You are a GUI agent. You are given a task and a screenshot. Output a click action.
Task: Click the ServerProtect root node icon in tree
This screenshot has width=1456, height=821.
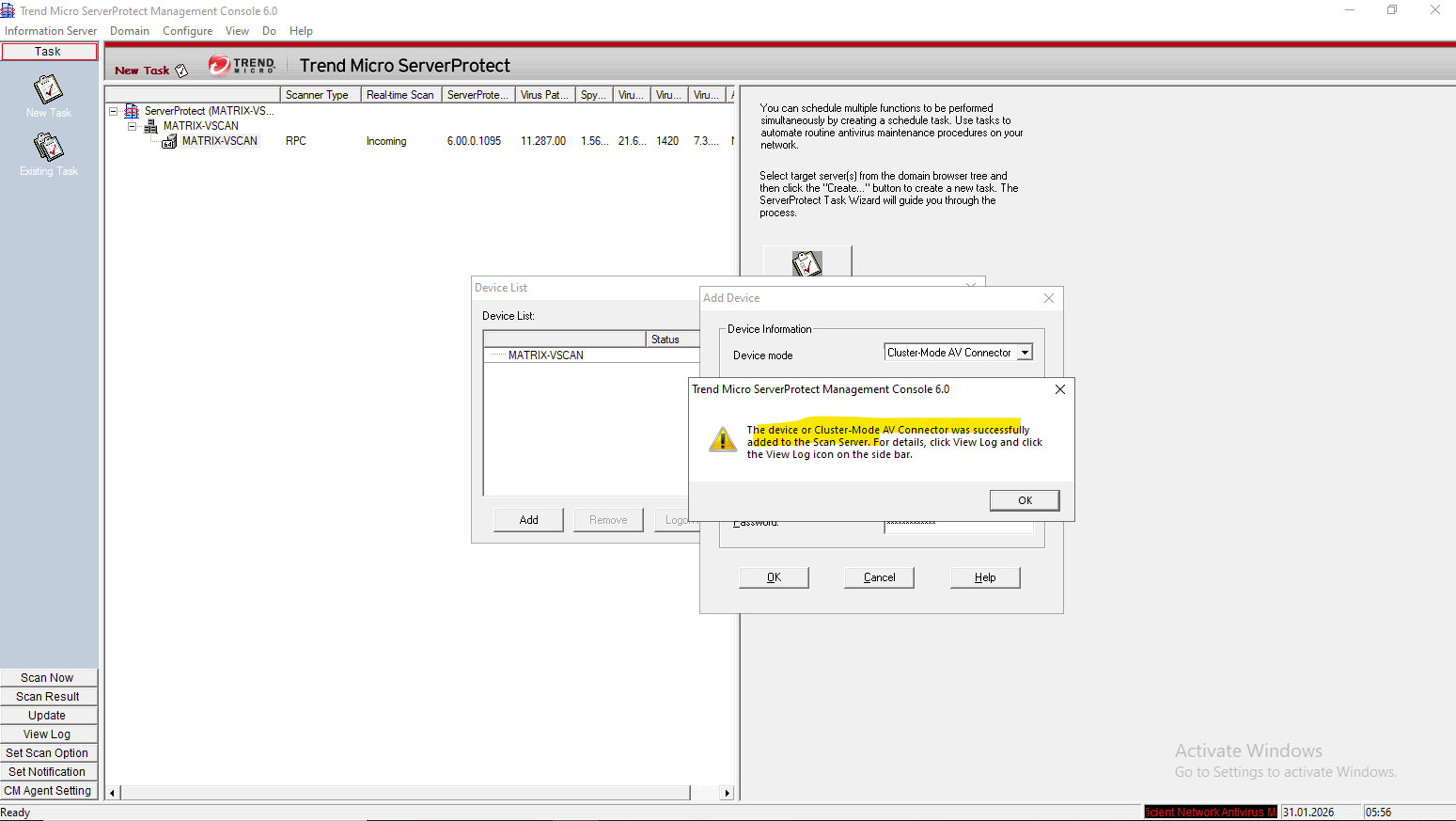132,111
